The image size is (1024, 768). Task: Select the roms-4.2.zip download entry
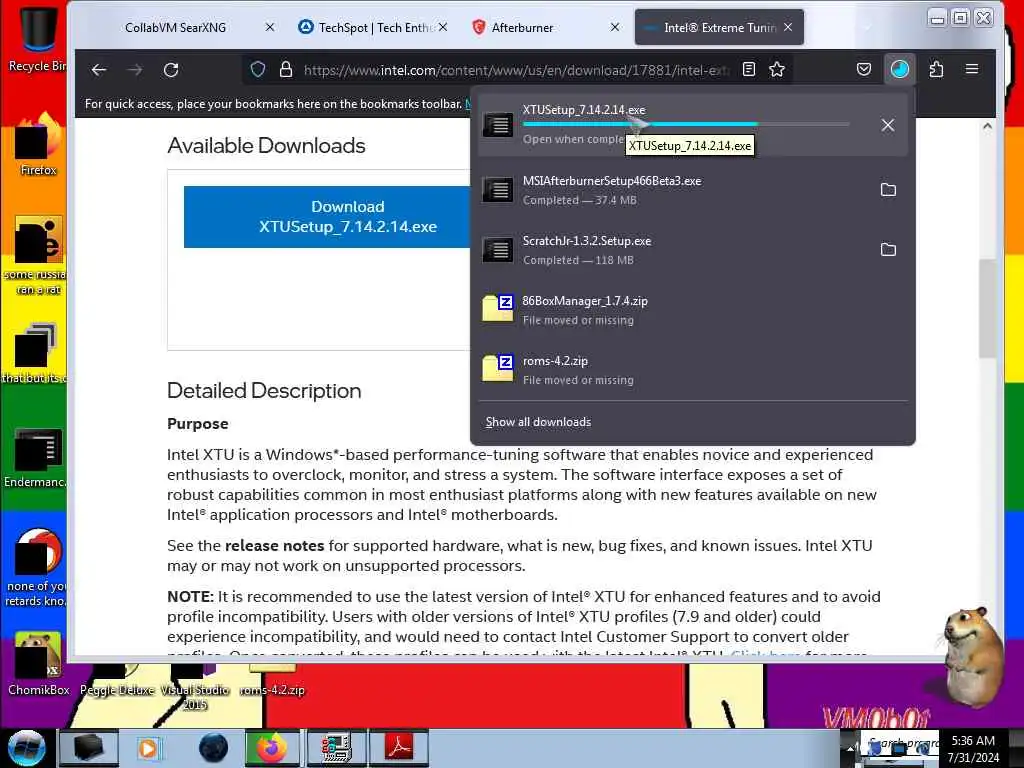tap(692, 370)
